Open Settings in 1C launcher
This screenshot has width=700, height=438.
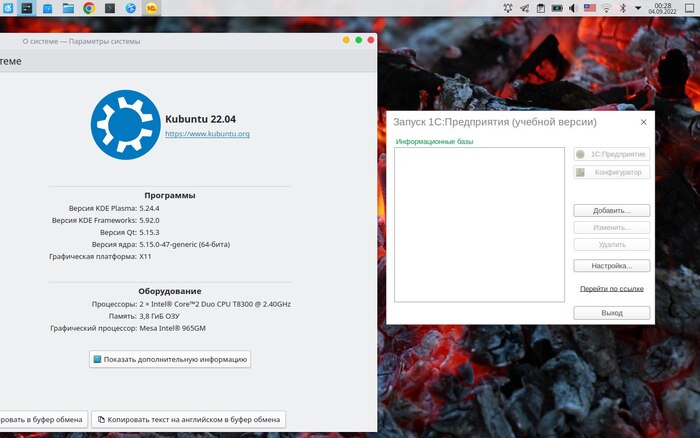[612, 266]
